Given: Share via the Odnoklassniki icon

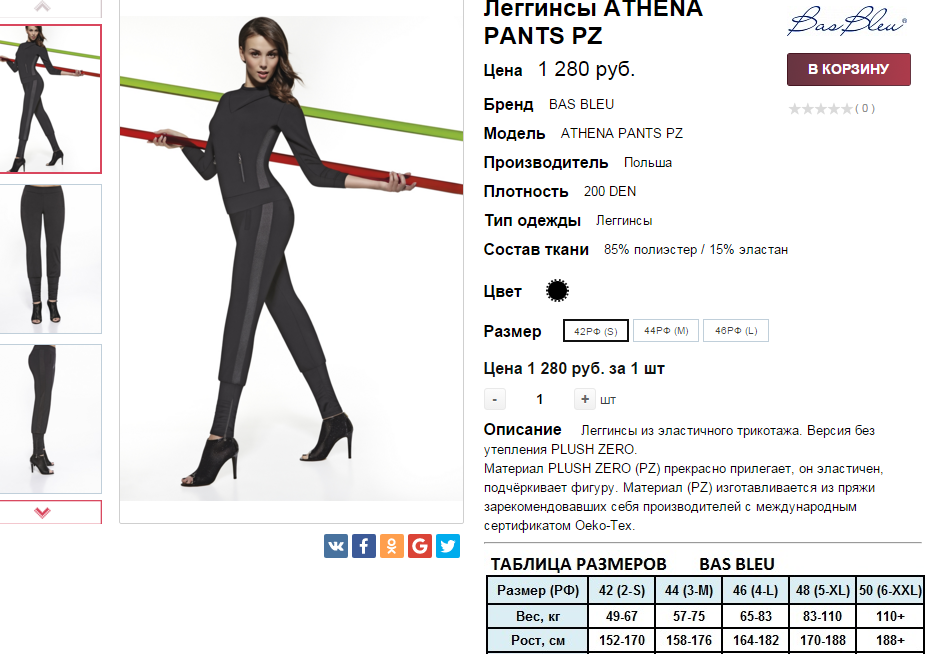Looking at the screenshot, I should pyautogui.click(x=392, y=546).
